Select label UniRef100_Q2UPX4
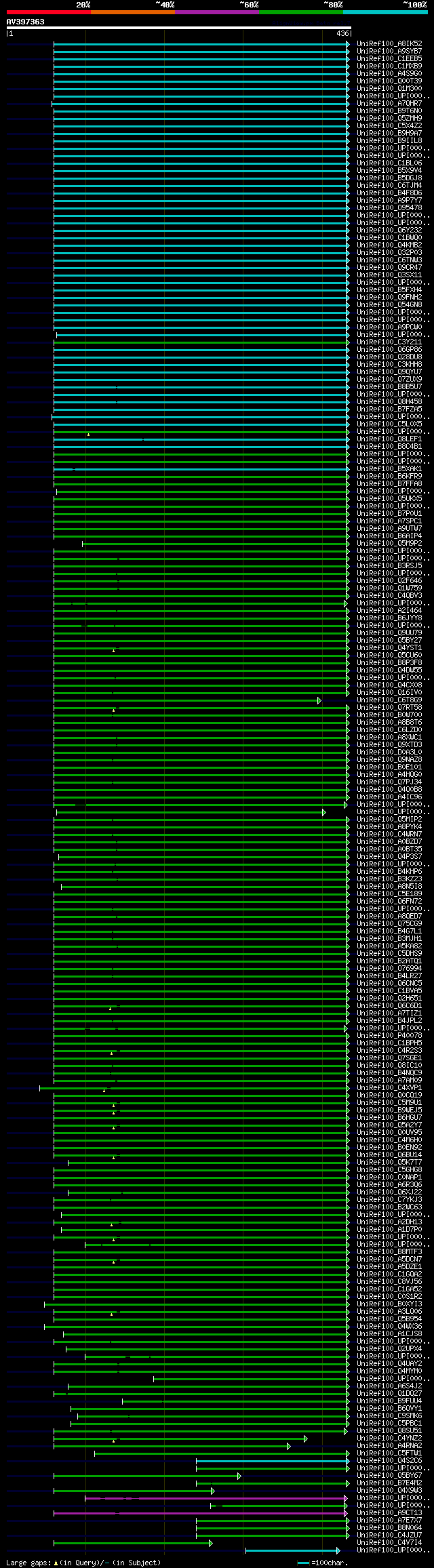 pyautogui.click(x=389, y=1349)
